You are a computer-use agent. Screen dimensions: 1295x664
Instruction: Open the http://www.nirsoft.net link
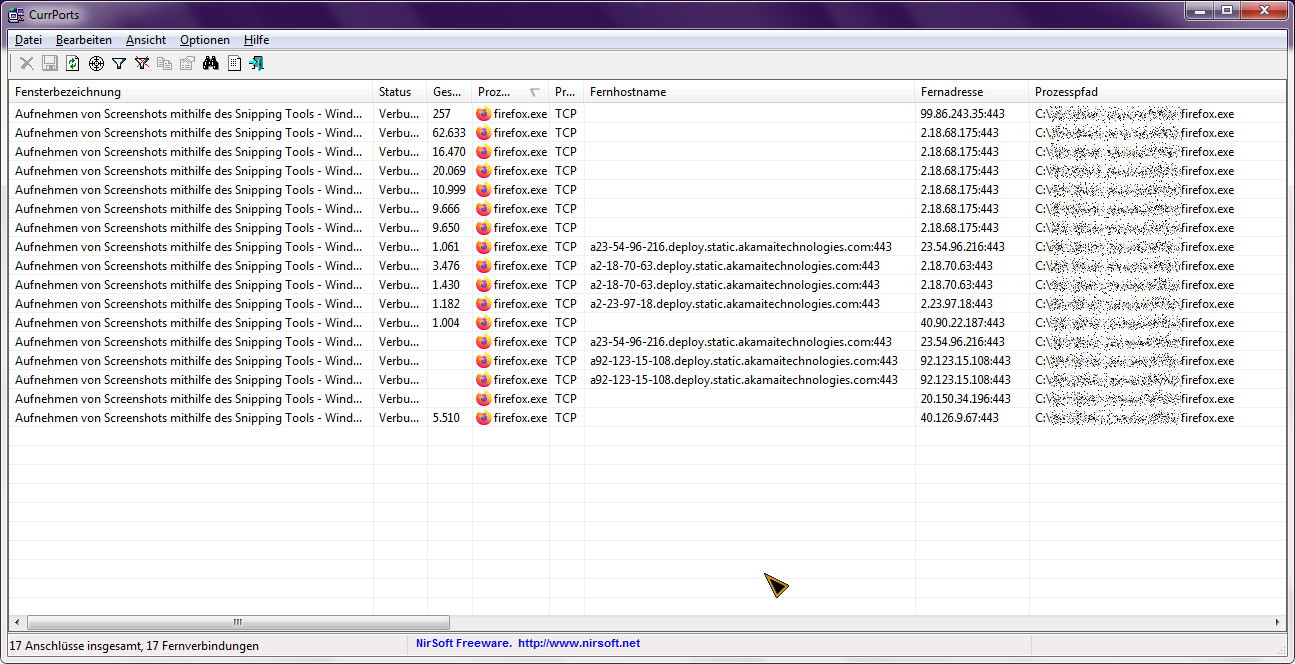tap(579, 644)
